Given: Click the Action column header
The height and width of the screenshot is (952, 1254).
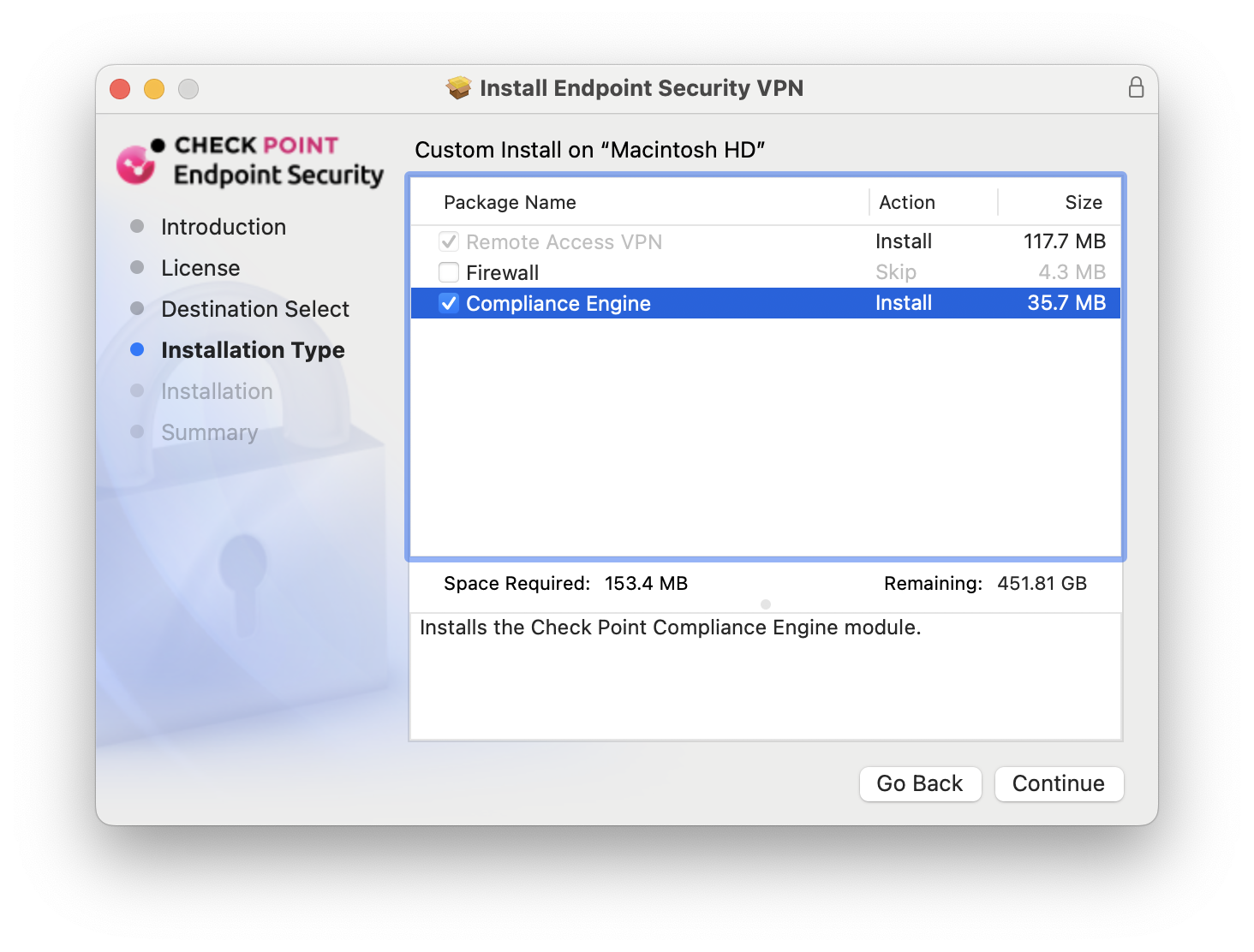Looking at the screenshot, I should pos(906,203).
